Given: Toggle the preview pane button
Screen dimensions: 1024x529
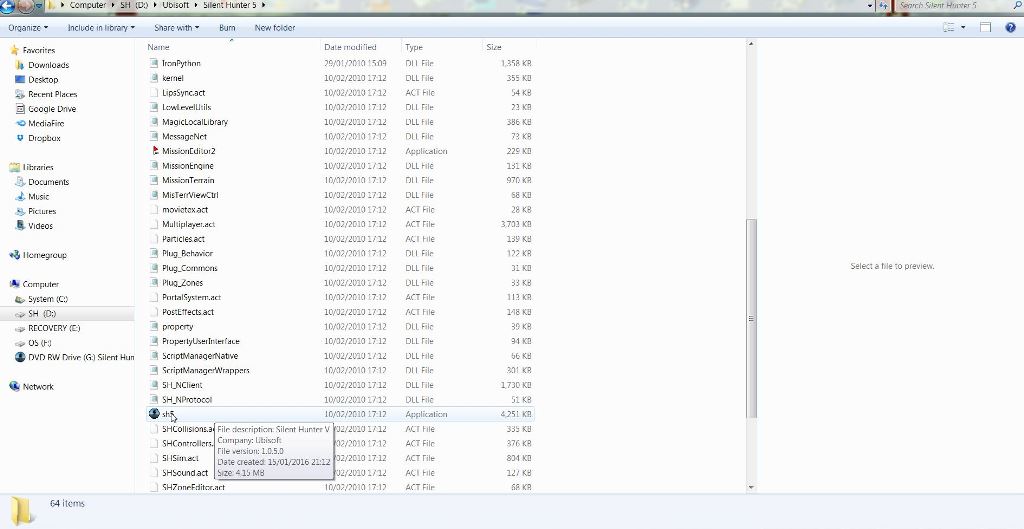Looking at the screenshot, I should click(x=985, y=27).
